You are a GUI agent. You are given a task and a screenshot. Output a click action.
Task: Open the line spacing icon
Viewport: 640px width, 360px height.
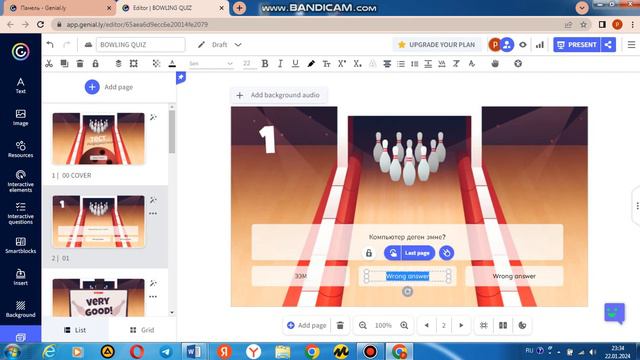[414, 64]
